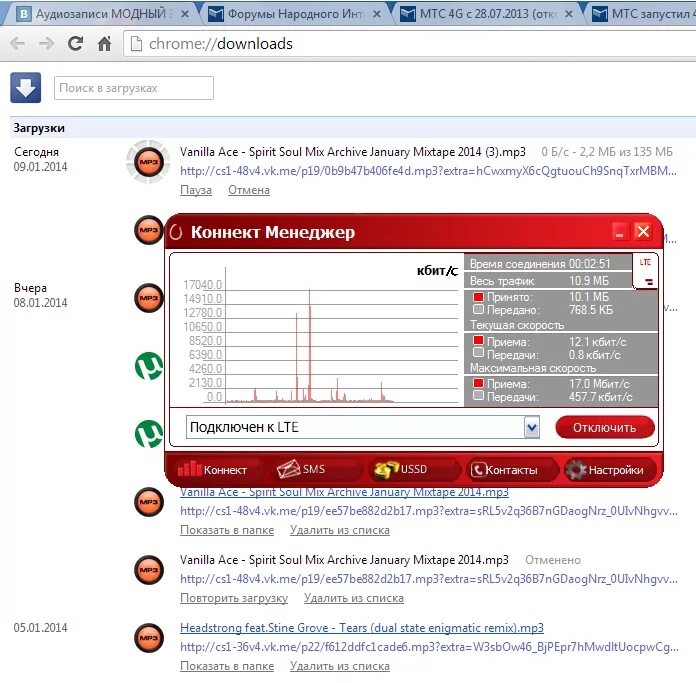
Task: Minimize the Коннект Менеджер window
Action: 620,232
